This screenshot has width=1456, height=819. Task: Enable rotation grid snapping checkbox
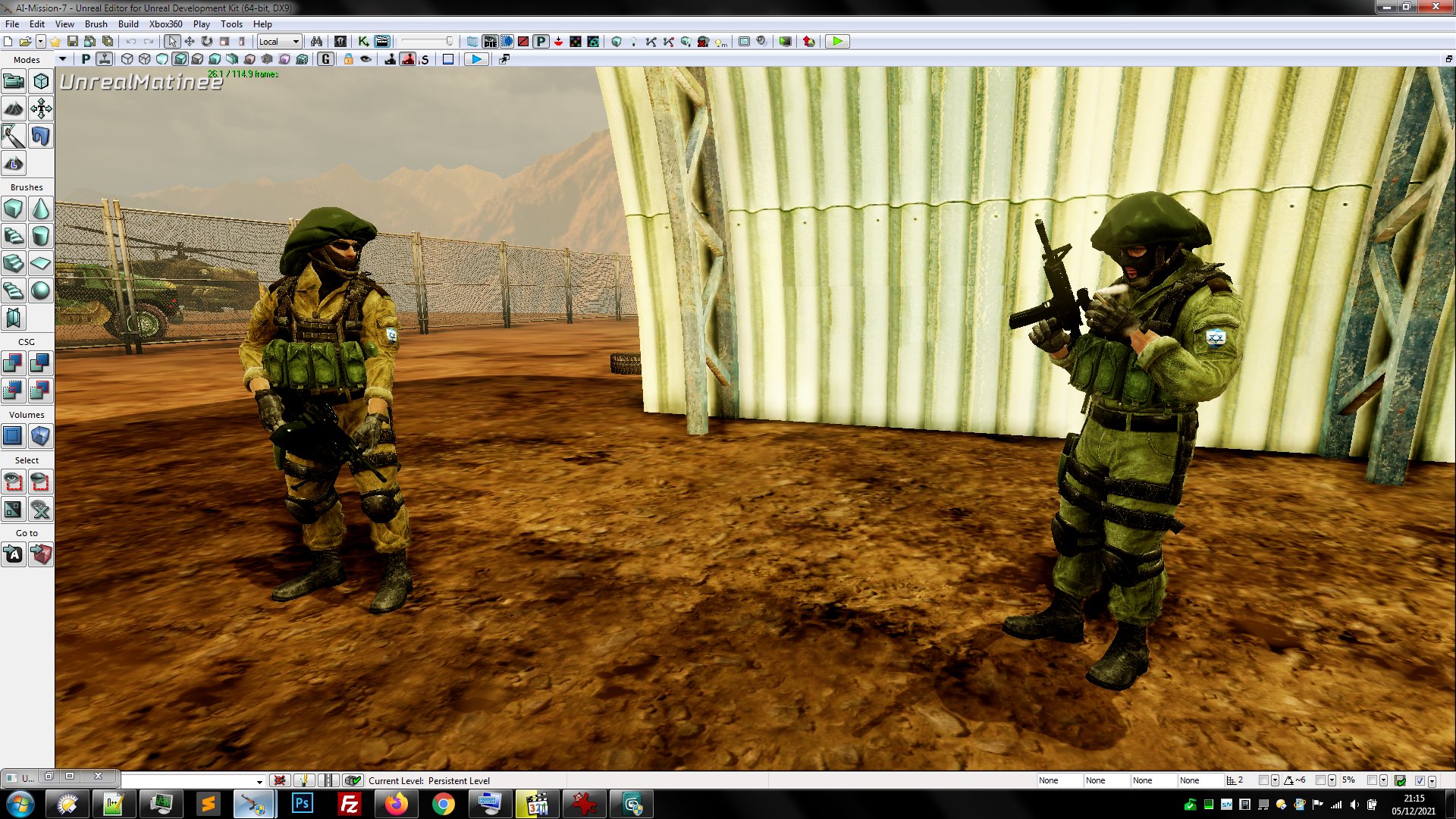point(1320,780)
